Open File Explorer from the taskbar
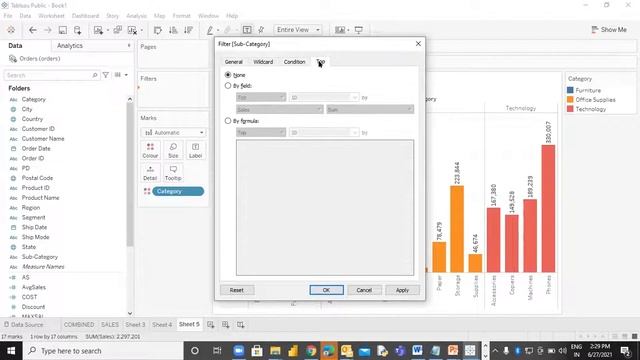Viewport: 640px width, 360px height. [276, 351]
